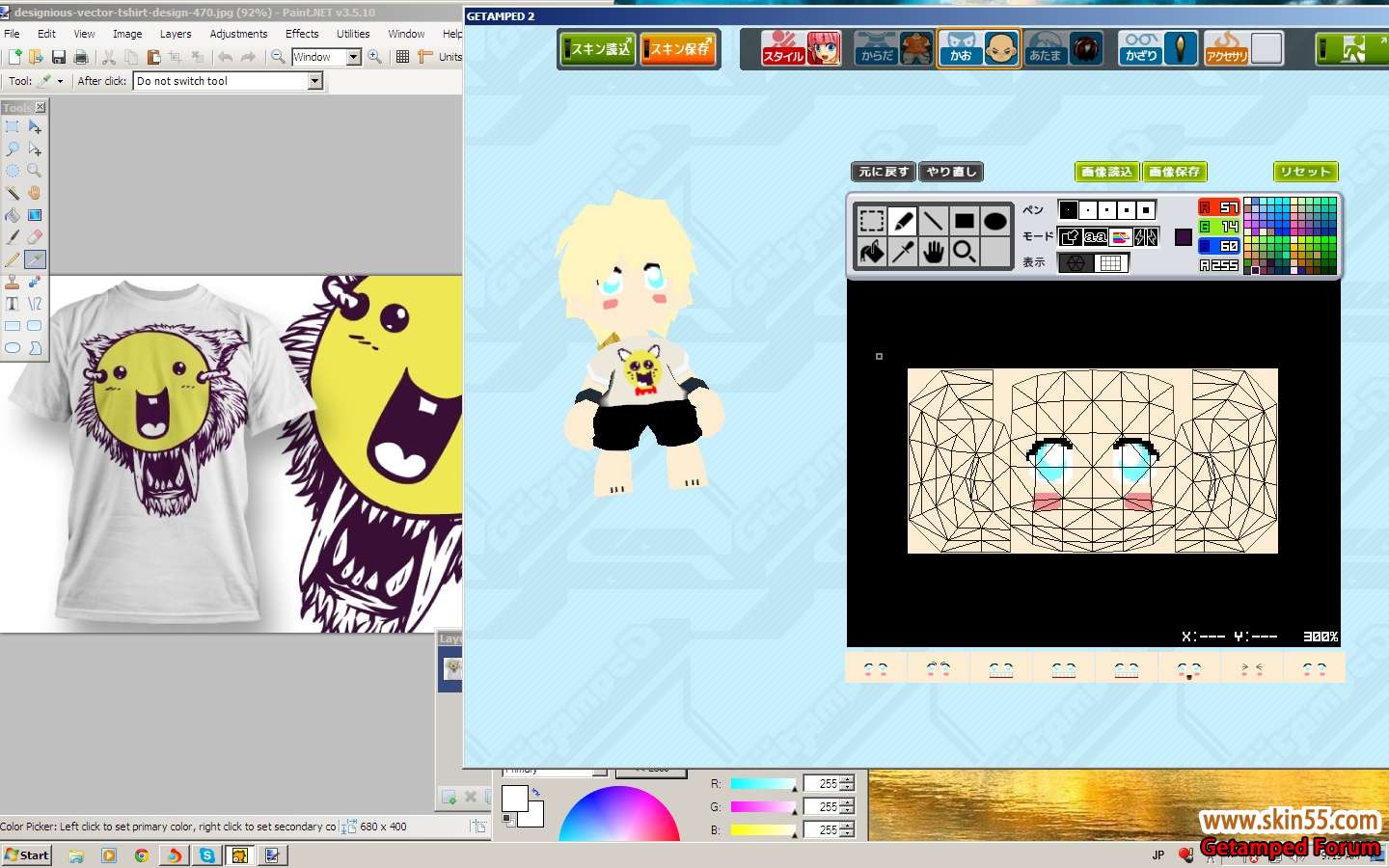Toggle the mirror symmetry mode in Getamped
The image size is (1389, 868).
click(1146, 236)
